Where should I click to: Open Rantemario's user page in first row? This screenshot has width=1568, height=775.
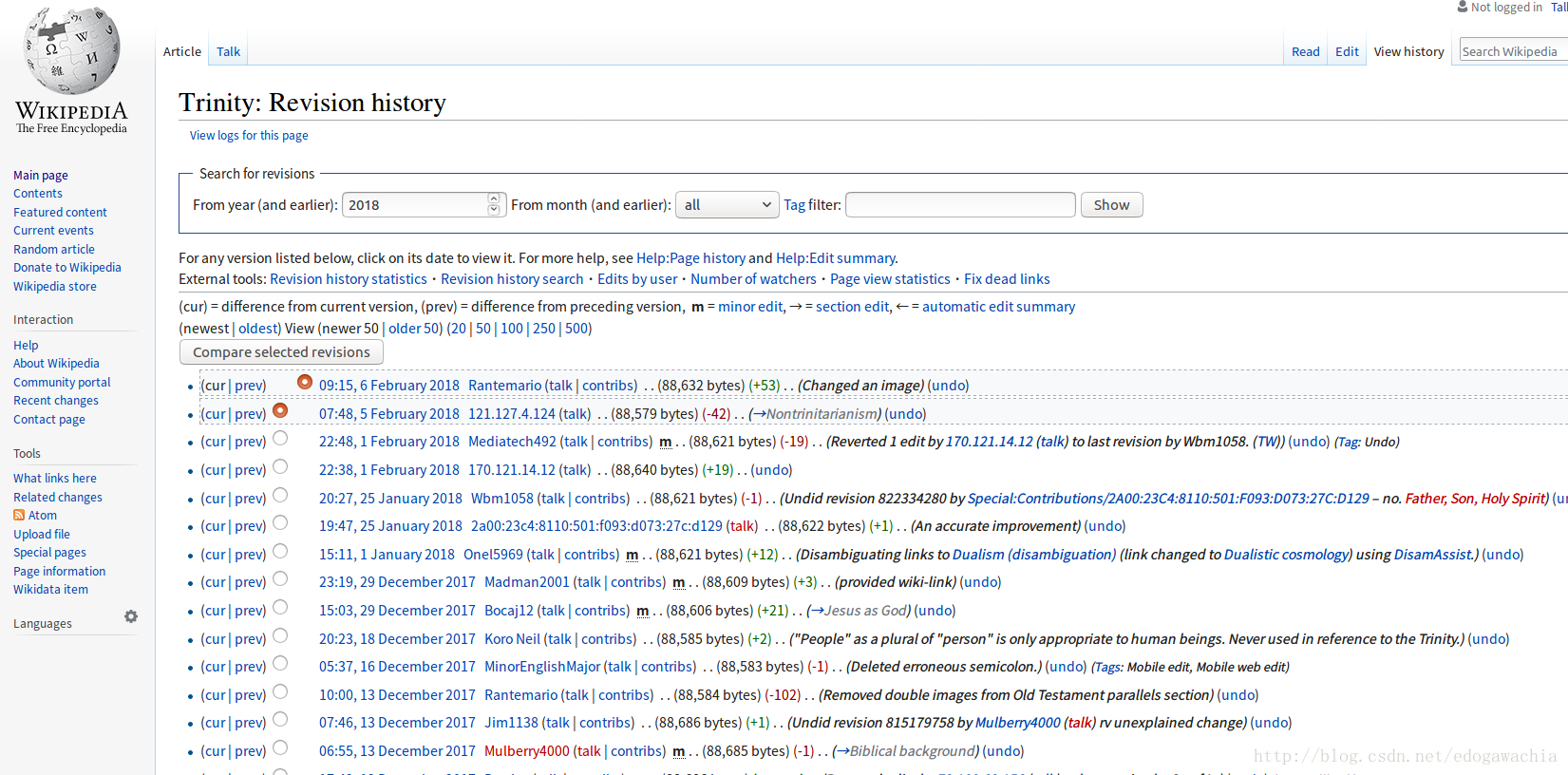click(504, 386)
